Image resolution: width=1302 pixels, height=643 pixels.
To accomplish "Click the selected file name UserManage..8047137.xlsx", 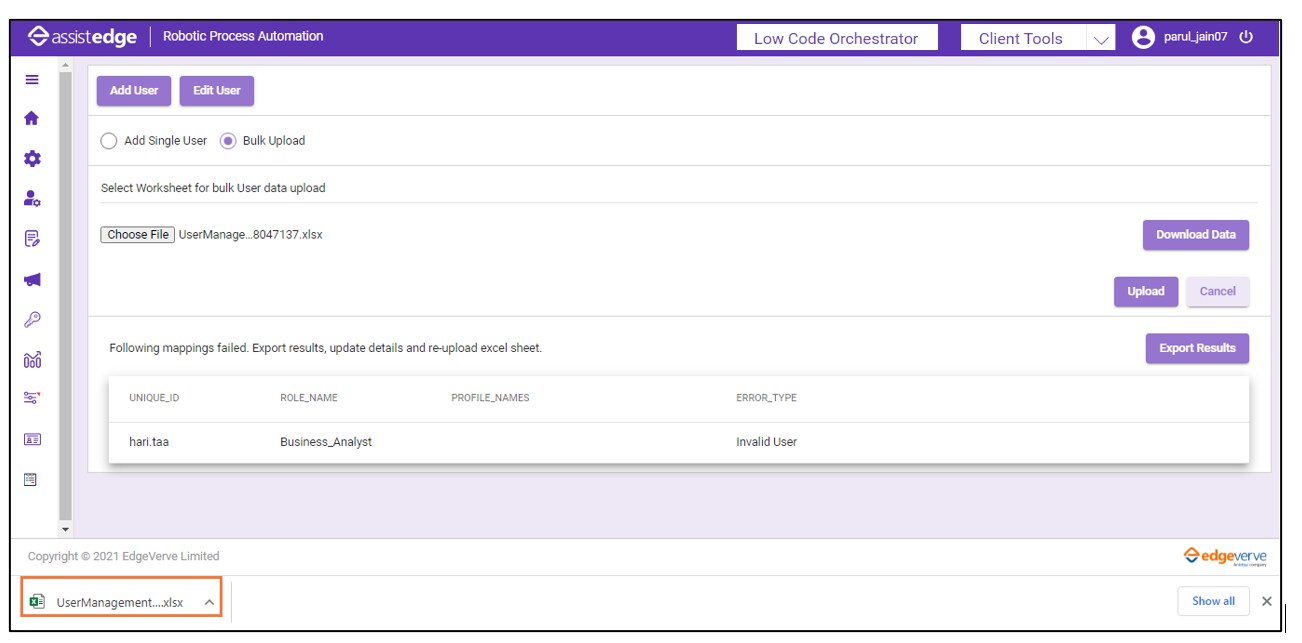I will [250, 235].
